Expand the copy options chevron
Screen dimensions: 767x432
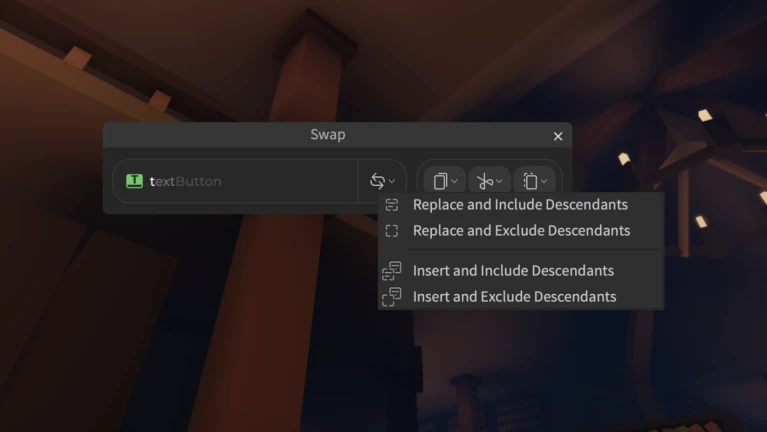pyautogui.click(x=454, y=182)
